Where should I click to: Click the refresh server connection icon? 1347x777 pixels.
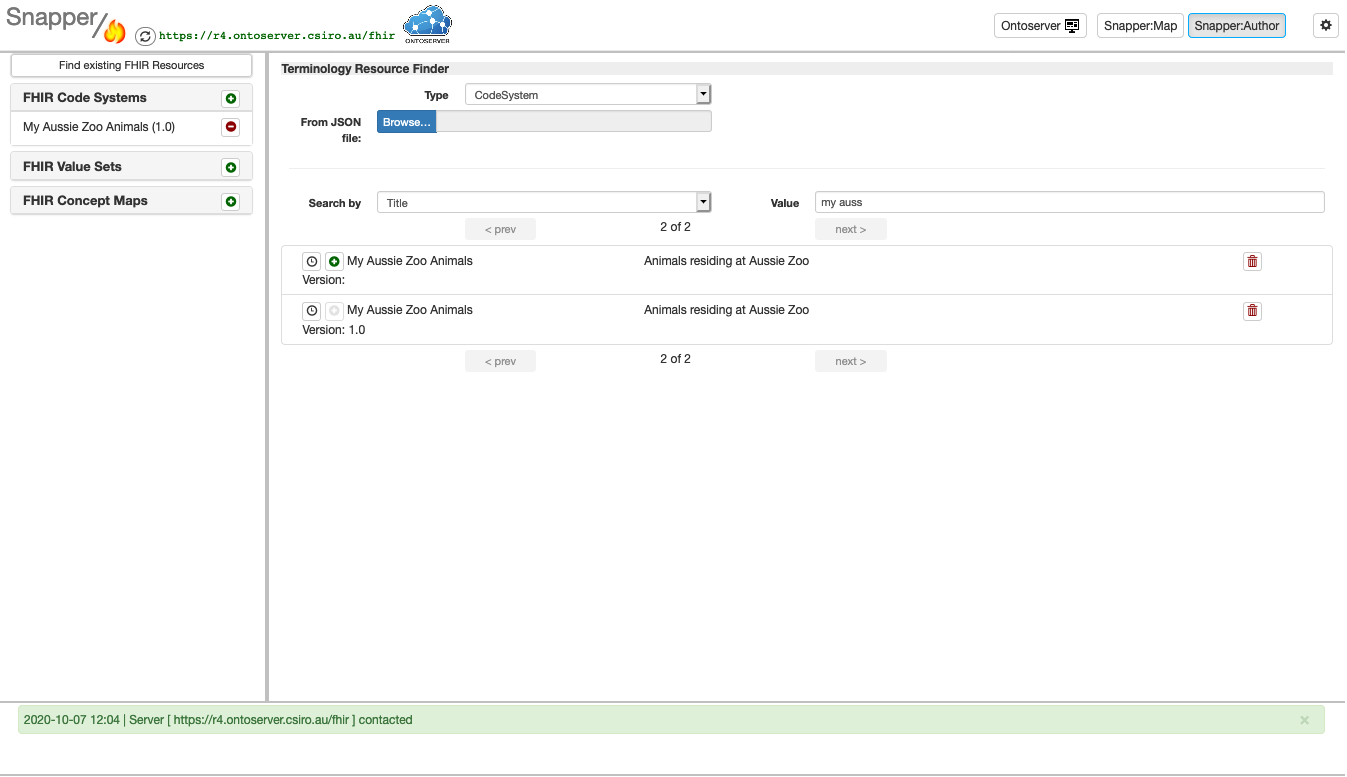(145, 36)
